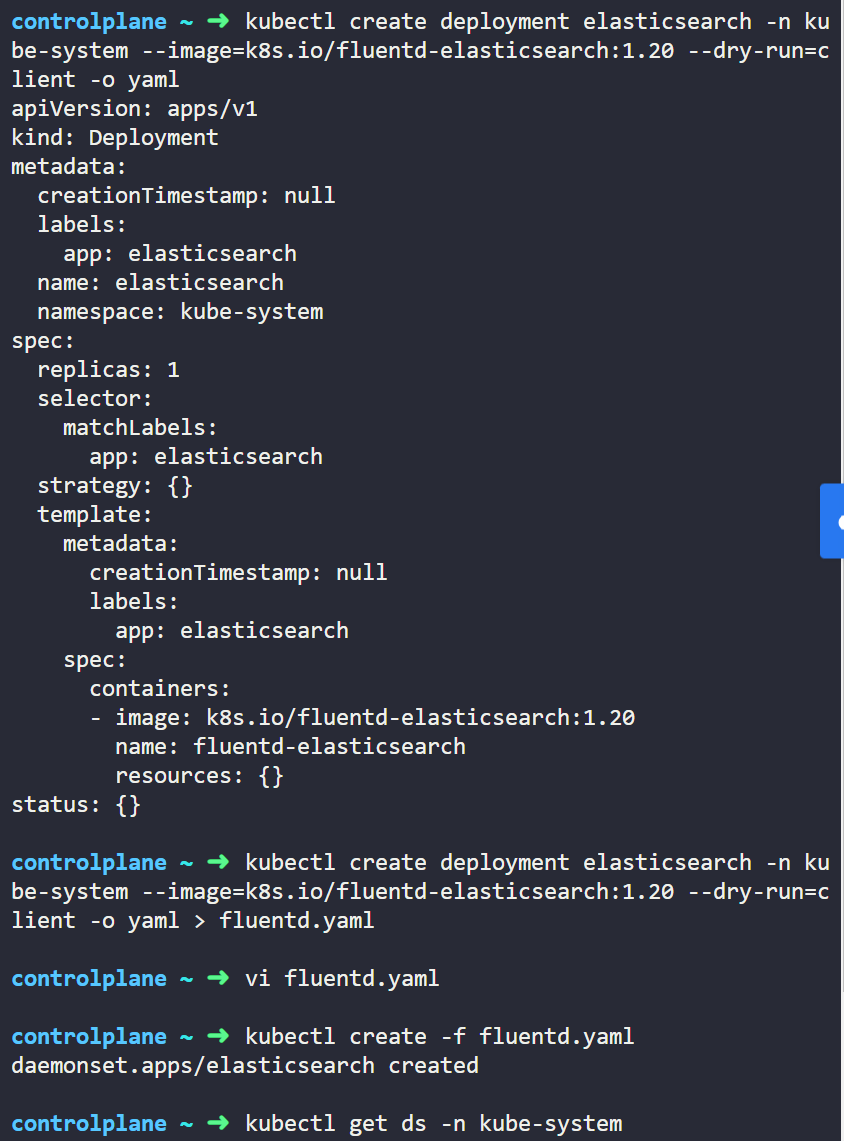This screenshot has height=1141, width=844.
Task: Click 'image: k8s.io/fluentd-elasticsearch:1.20' line
Action: 375,717
